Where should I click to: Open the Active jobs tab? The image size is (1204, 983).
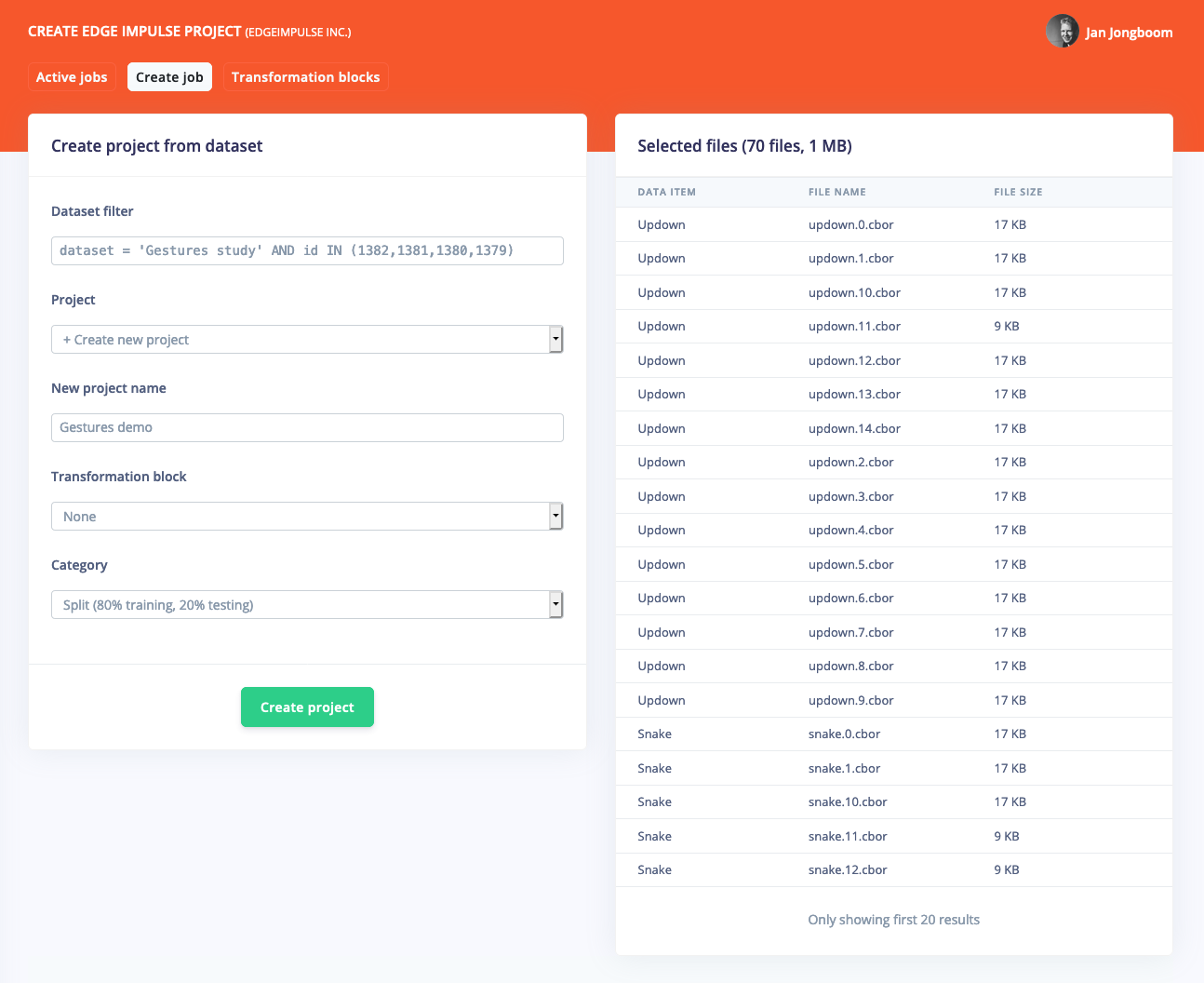pos(72,77)
